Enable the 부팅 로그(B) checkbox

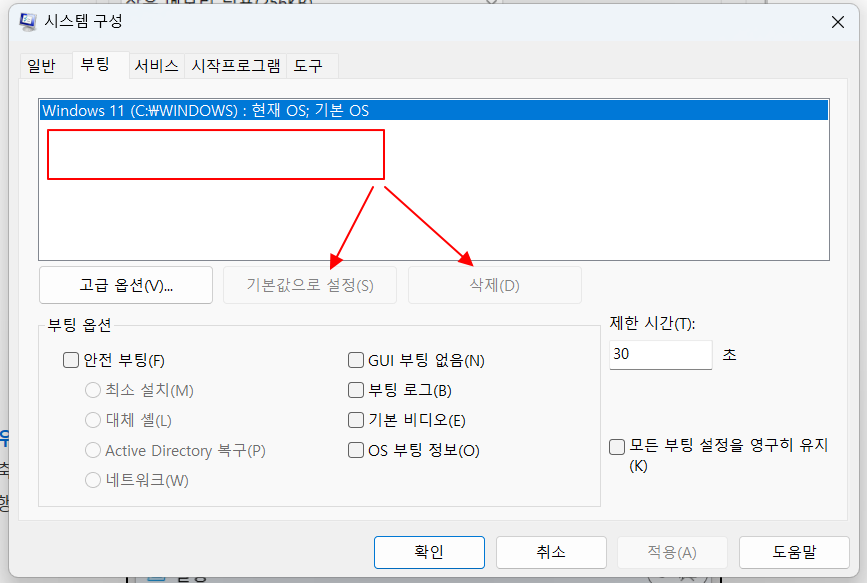pos(356,390)
